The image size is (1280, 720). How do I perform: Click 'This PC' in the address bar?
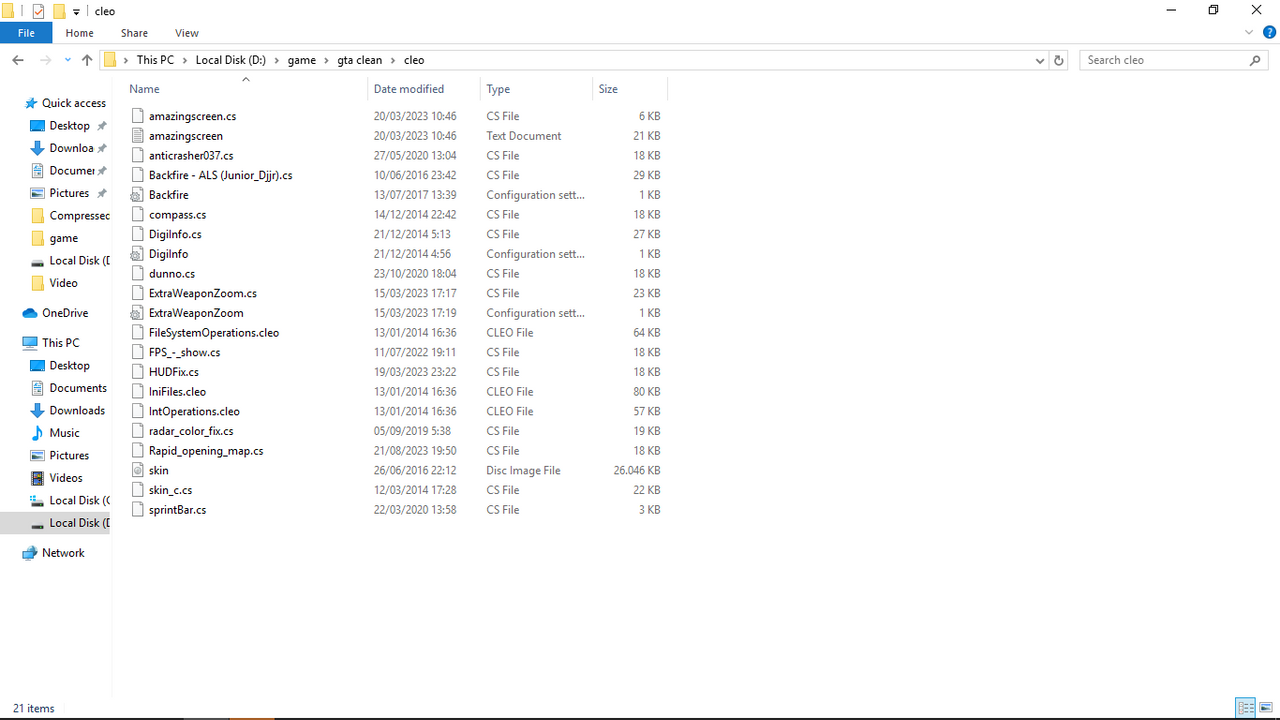[155, 60]
